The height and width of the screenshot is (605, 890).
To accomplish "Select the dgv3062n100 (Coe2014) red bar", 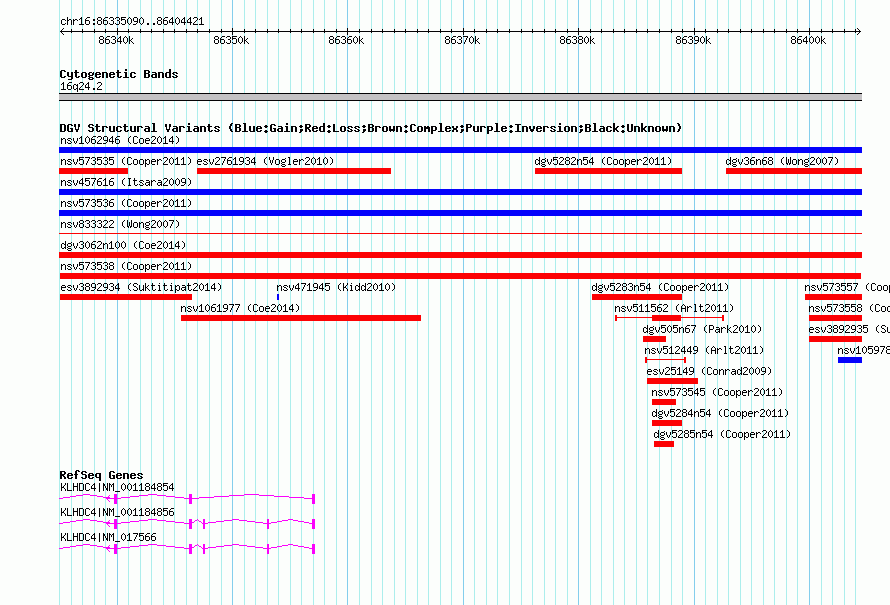I will [460, 255].
